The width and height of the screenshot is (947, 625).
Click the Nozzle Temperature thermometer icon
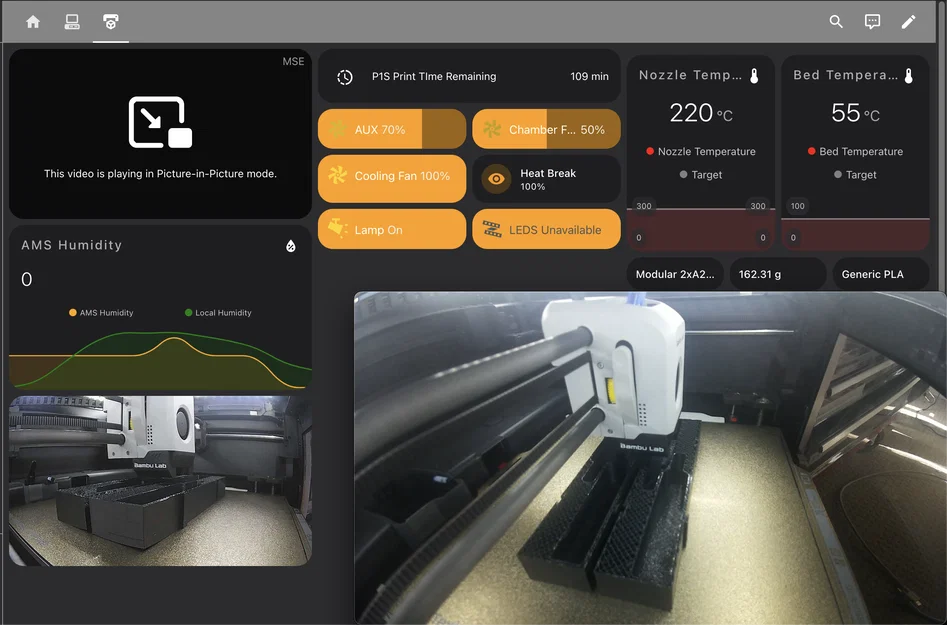click(x=754, y=75)
